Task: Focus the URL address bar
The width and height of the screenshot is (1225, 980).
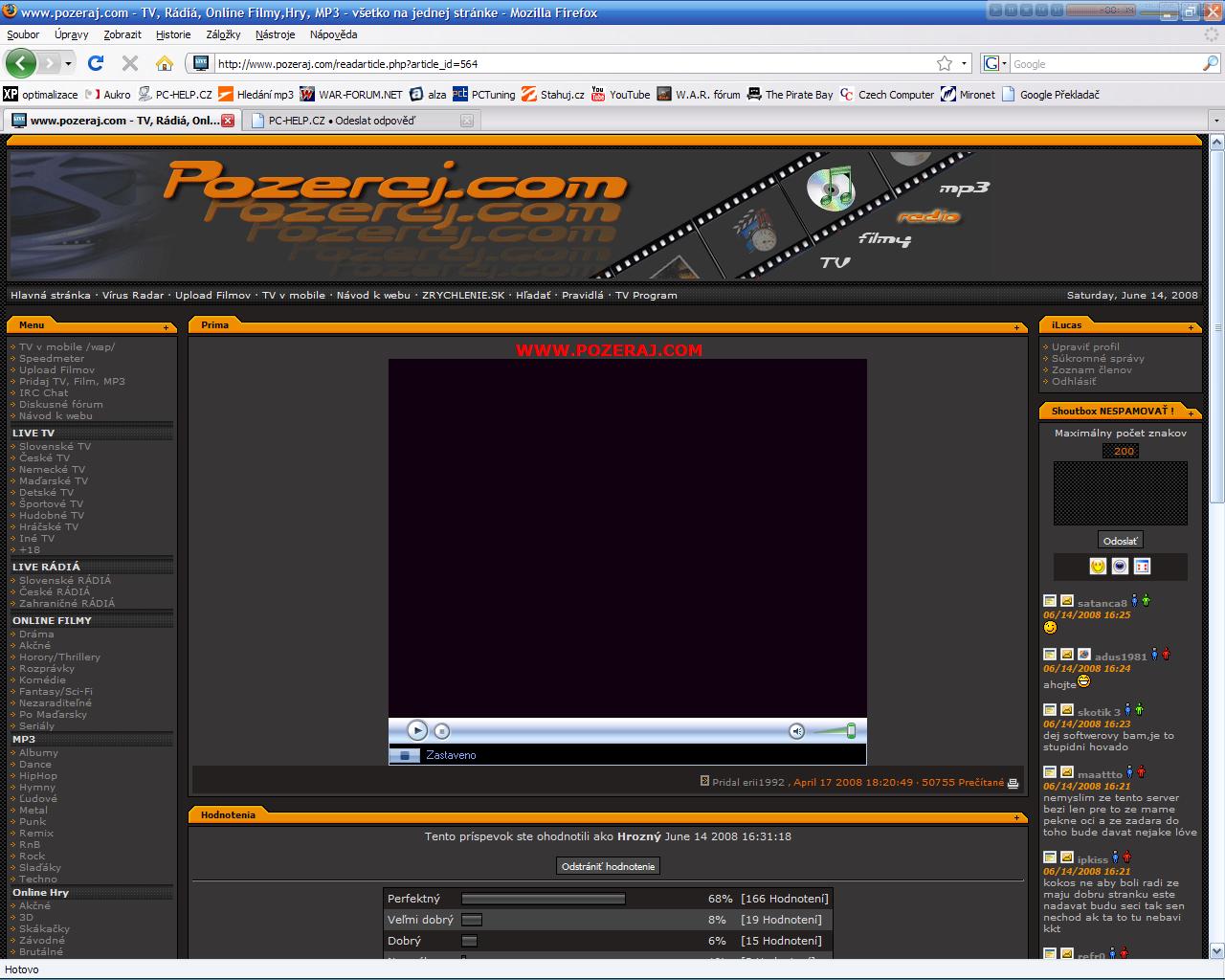Action: point(574,63)
